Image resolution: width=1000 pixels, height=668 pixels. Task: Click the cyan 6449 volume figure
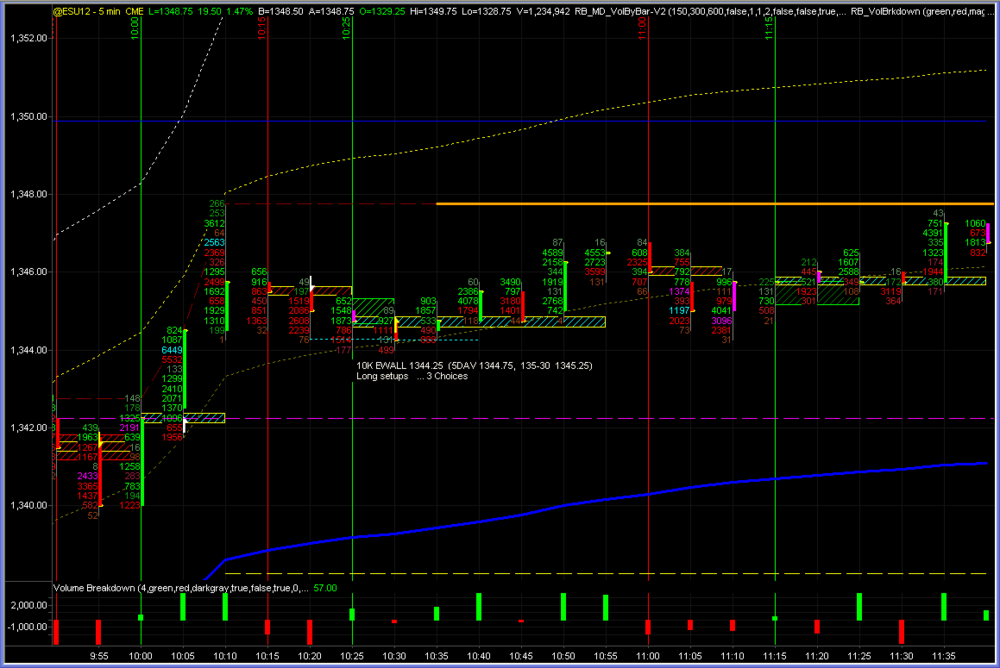(172, 350)
